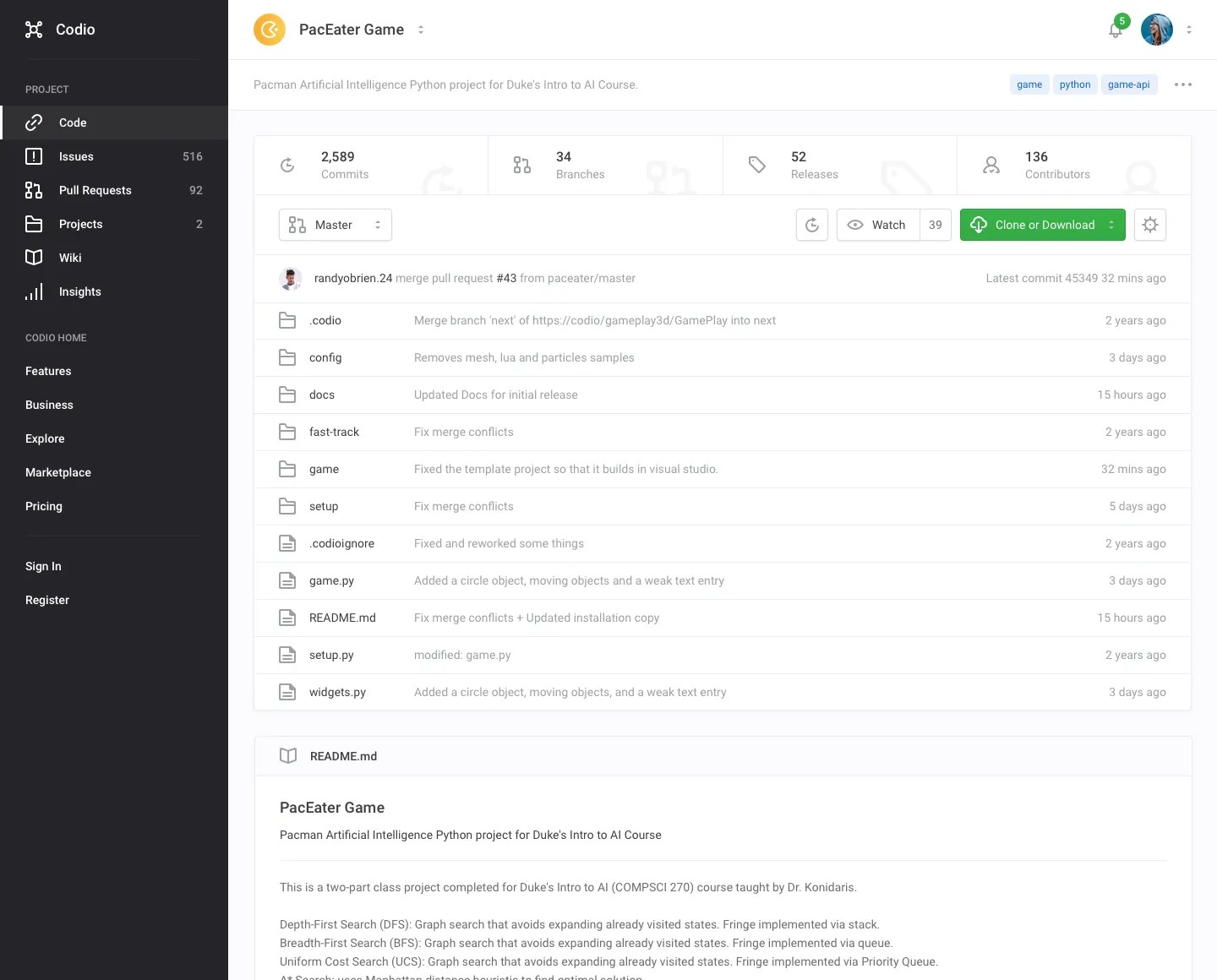View the 2,589 Commits stat
Image resolution: width=1217 pixels, height=980 pixels.
371,166
